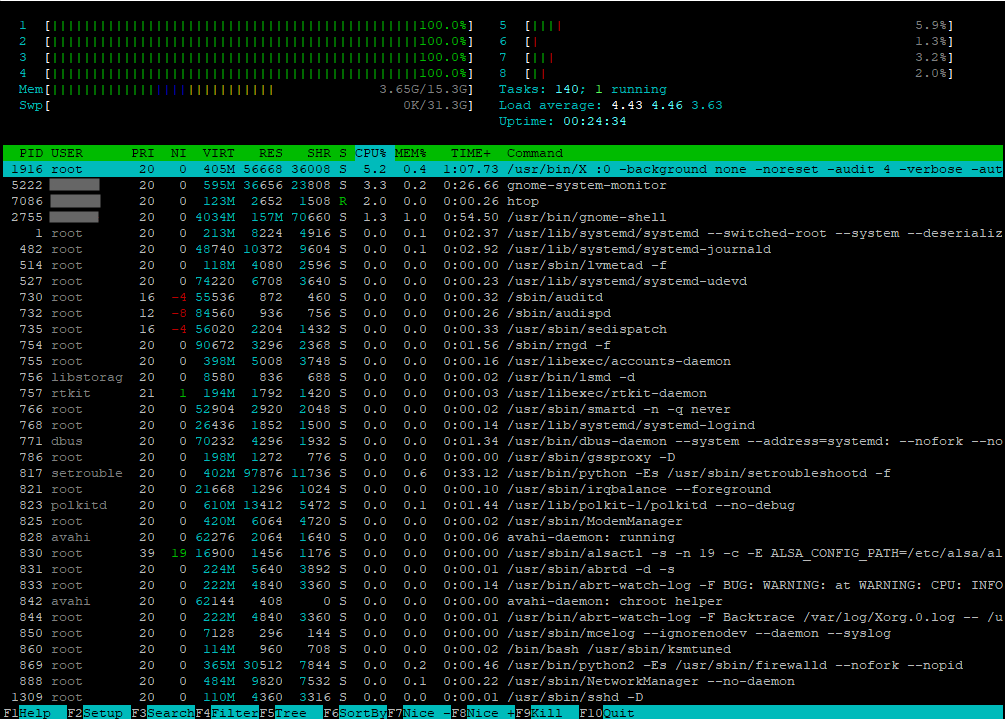The width and height of the screenshot is (1005, 719).
Task: Select the systemd-logind process row
Action: pyautogui.click(x=502, y=426)
